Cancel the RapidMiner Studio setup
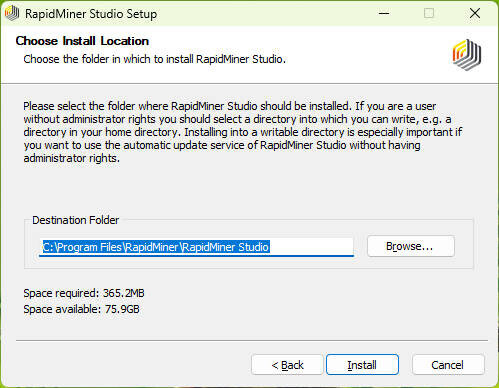499x388 pixels. click(x=448, y=365)
